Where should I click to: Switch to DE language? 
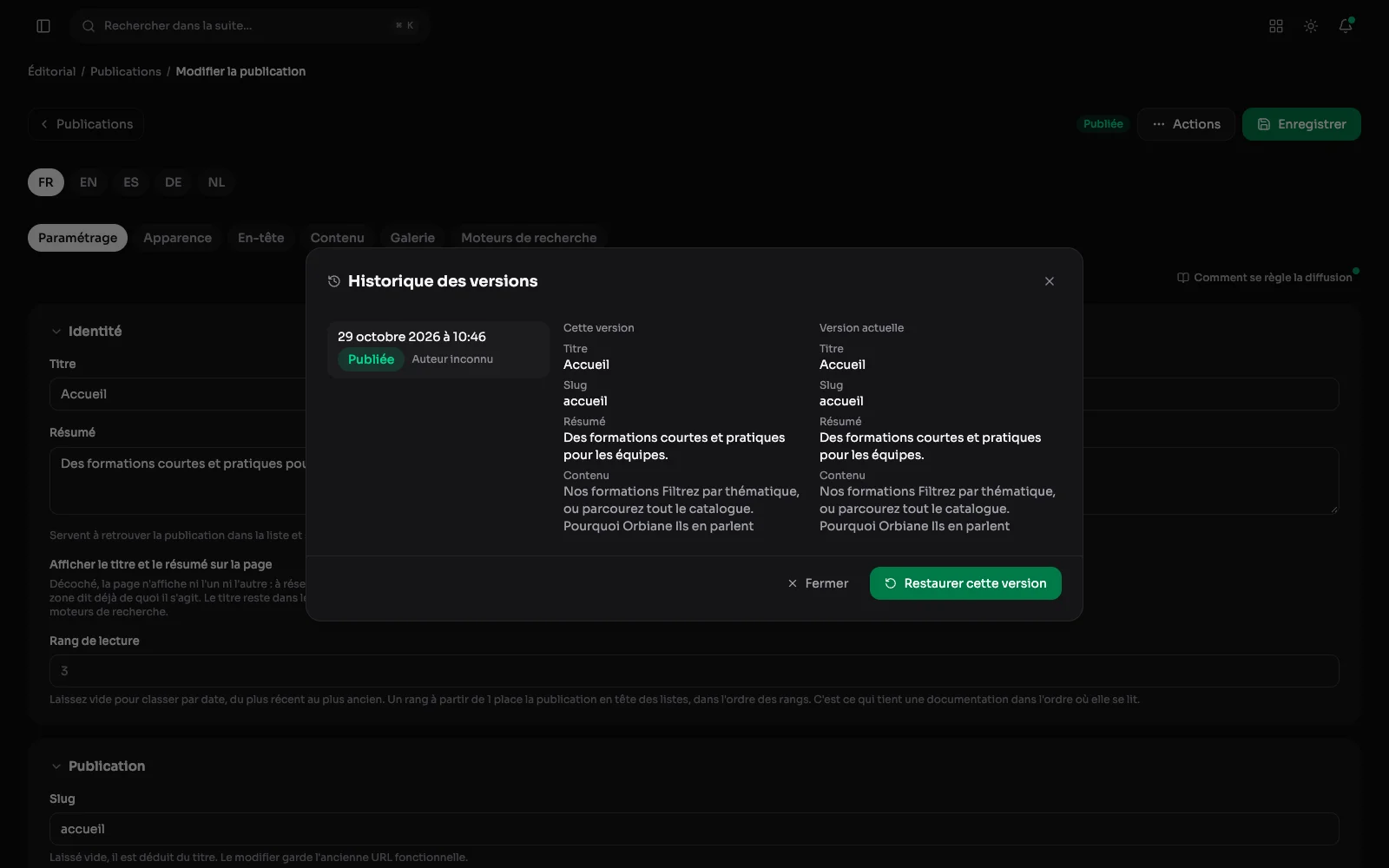[174, 182]
